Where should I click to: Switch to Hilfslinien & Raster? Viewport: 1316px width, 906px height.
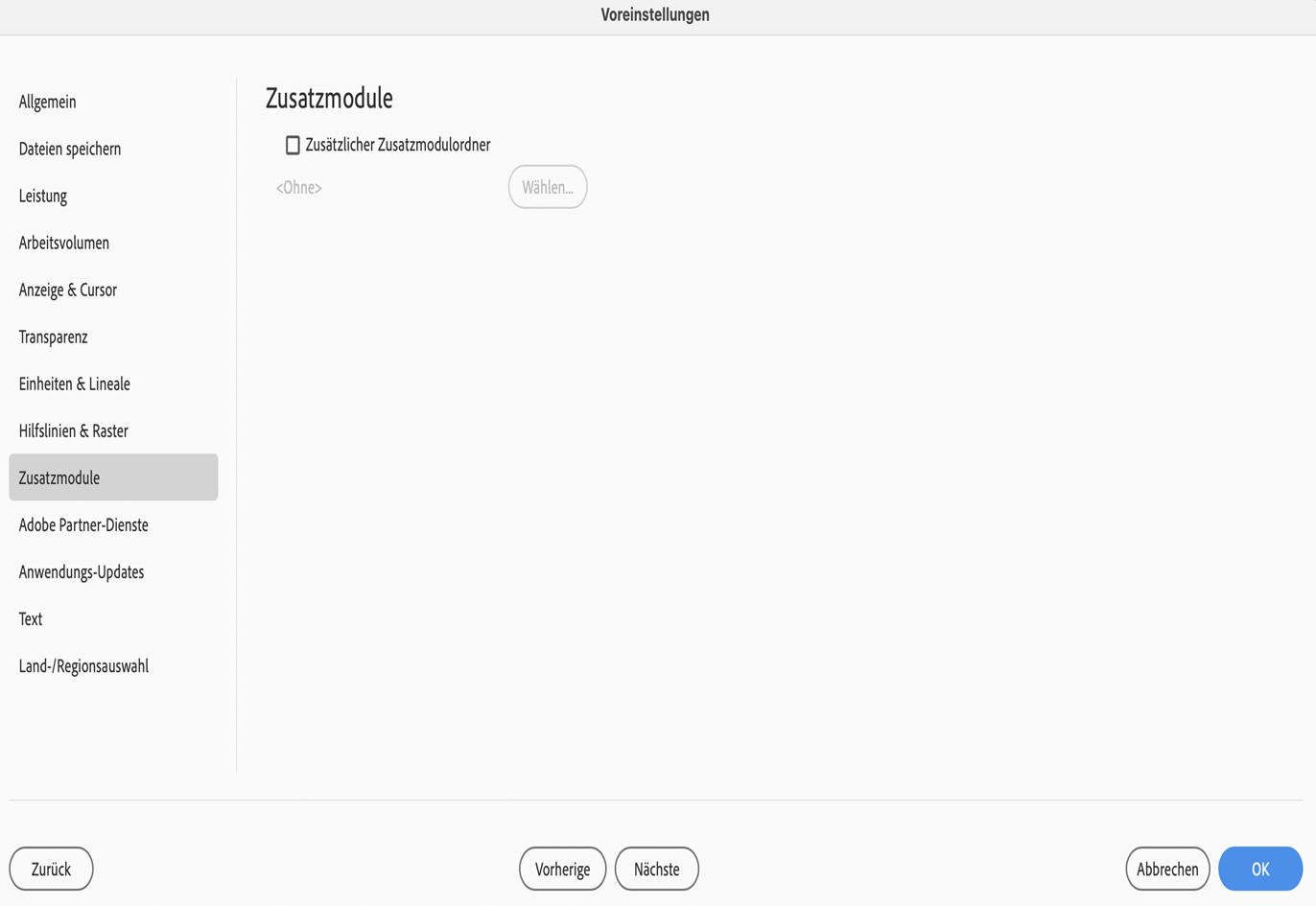[113, 430]
